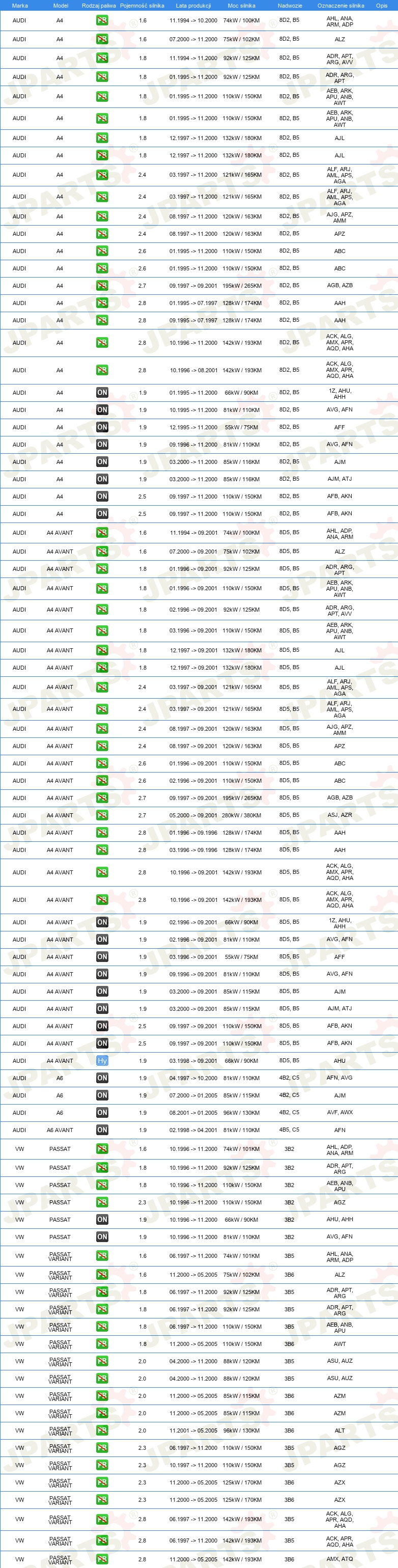Click the 280kW / 380KM power cell
Image resolution: width=398 pixels, height=1568 pixels.
tap(241, 816)
